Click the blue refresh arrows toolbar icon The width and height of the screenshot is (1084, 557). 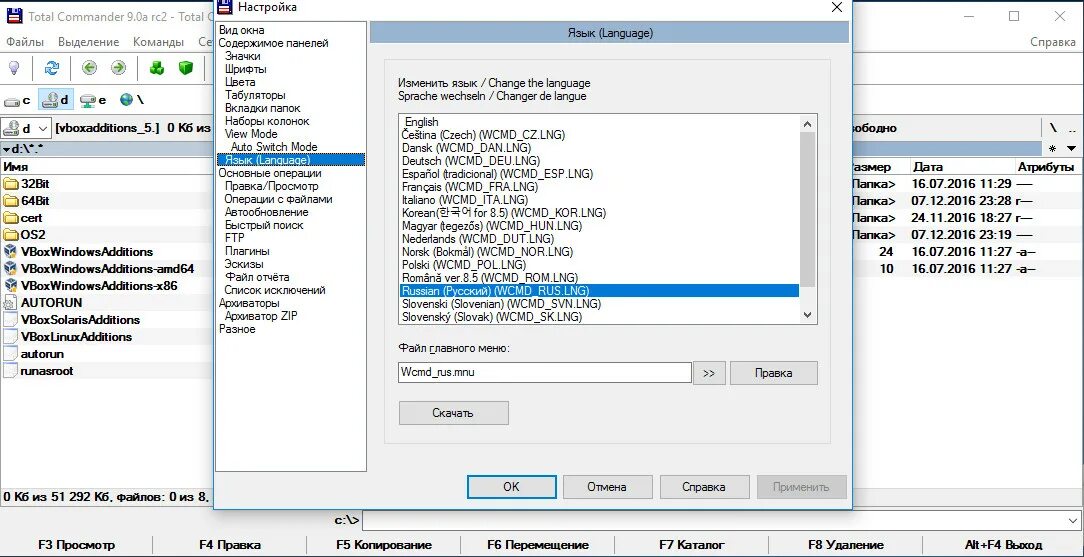pyautogui.click(x=52, y=68)
